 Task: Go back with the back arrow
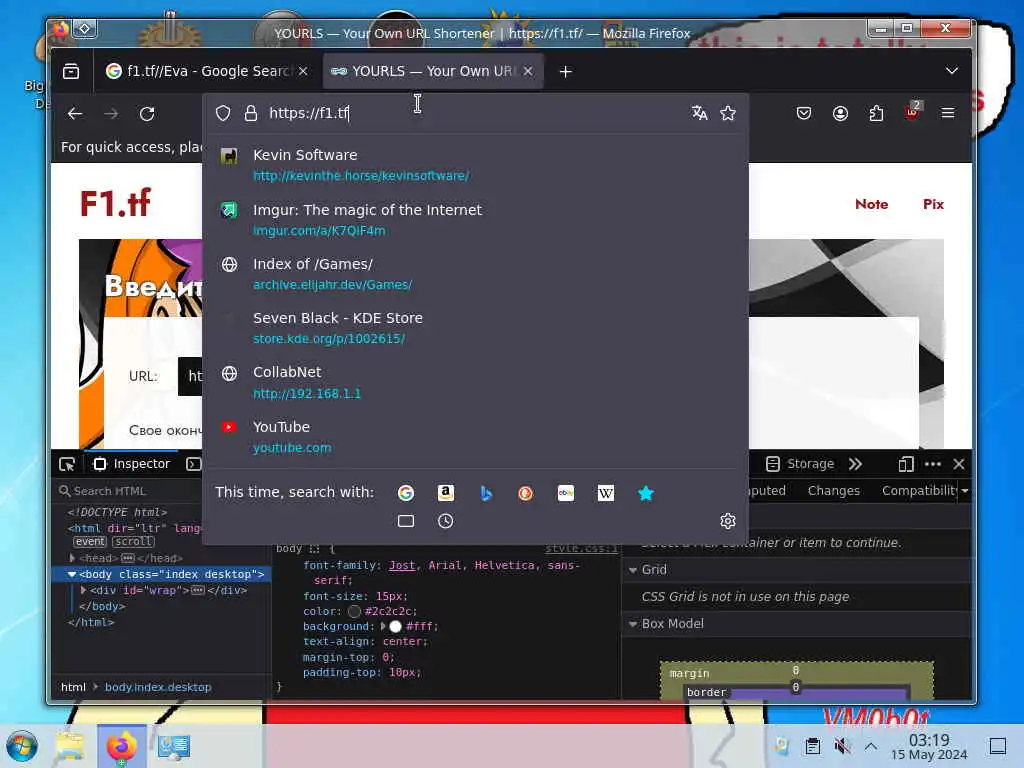coord(75,114)
